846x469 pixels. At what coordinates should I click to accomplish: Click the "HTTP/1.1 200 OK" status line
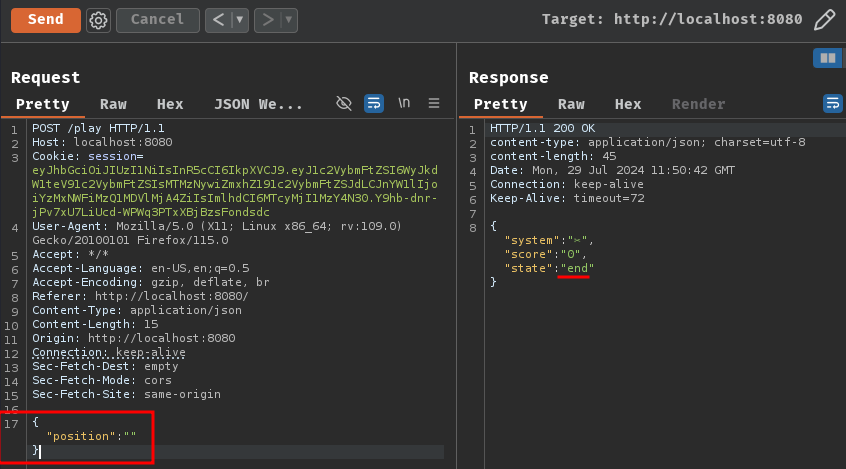[542, 128]
